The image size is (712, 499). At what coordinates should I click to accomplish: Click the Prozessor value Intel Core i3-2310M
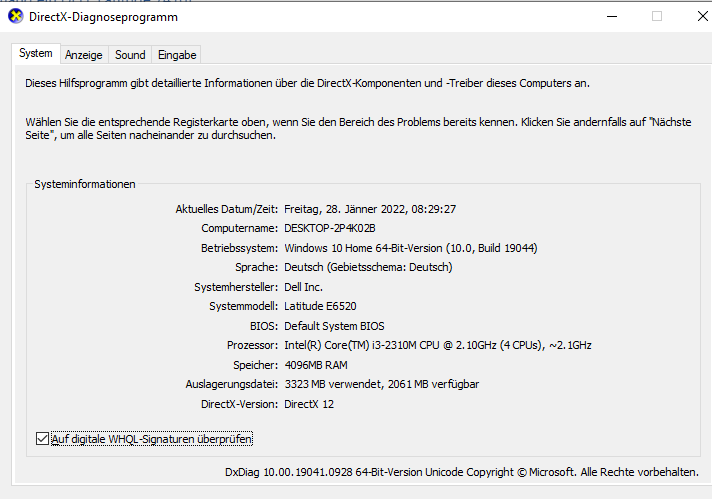(x=438, y=346)
